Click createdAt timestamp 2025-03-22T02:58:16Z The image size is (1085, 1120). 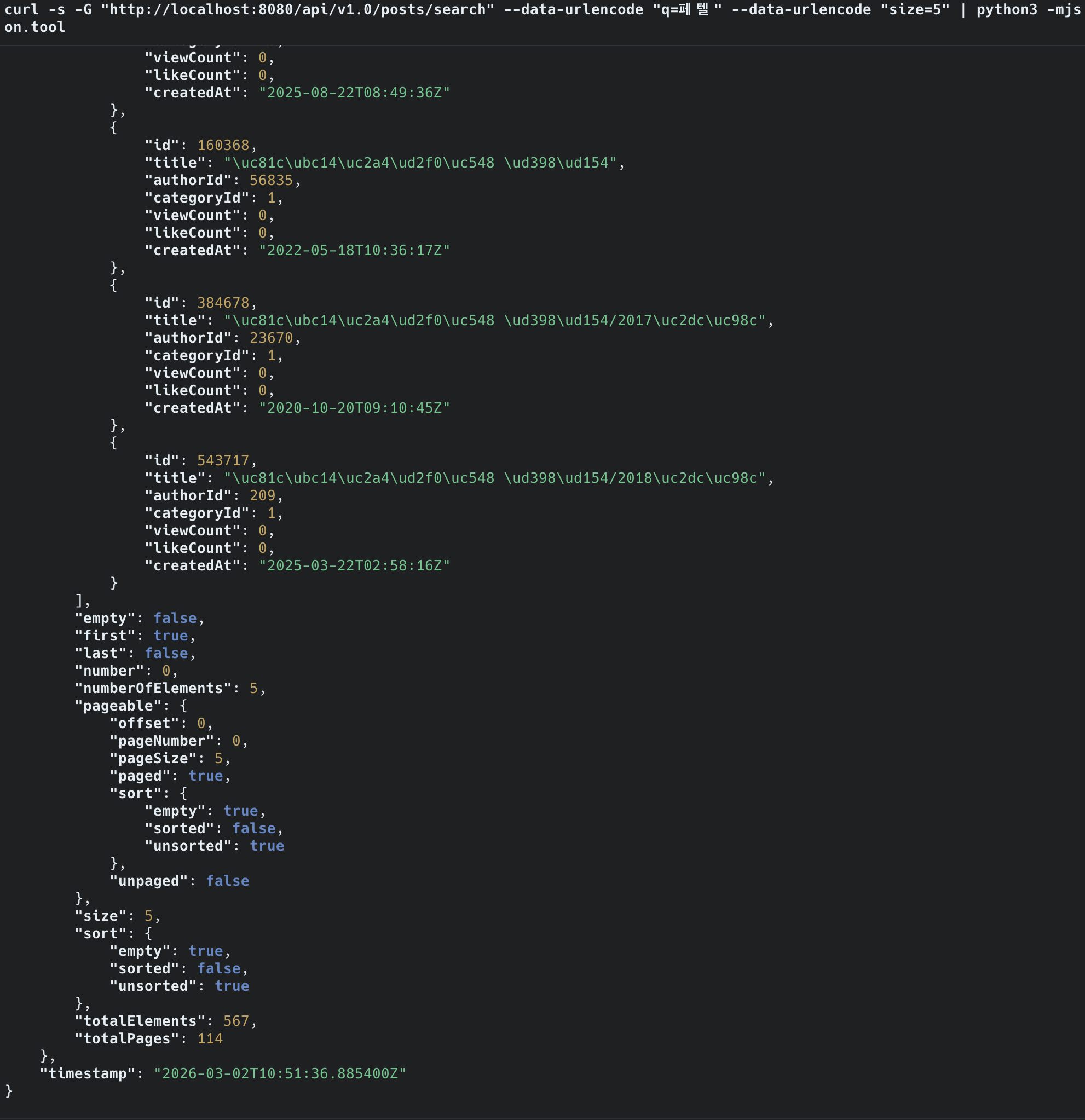[x=354, y=565]
